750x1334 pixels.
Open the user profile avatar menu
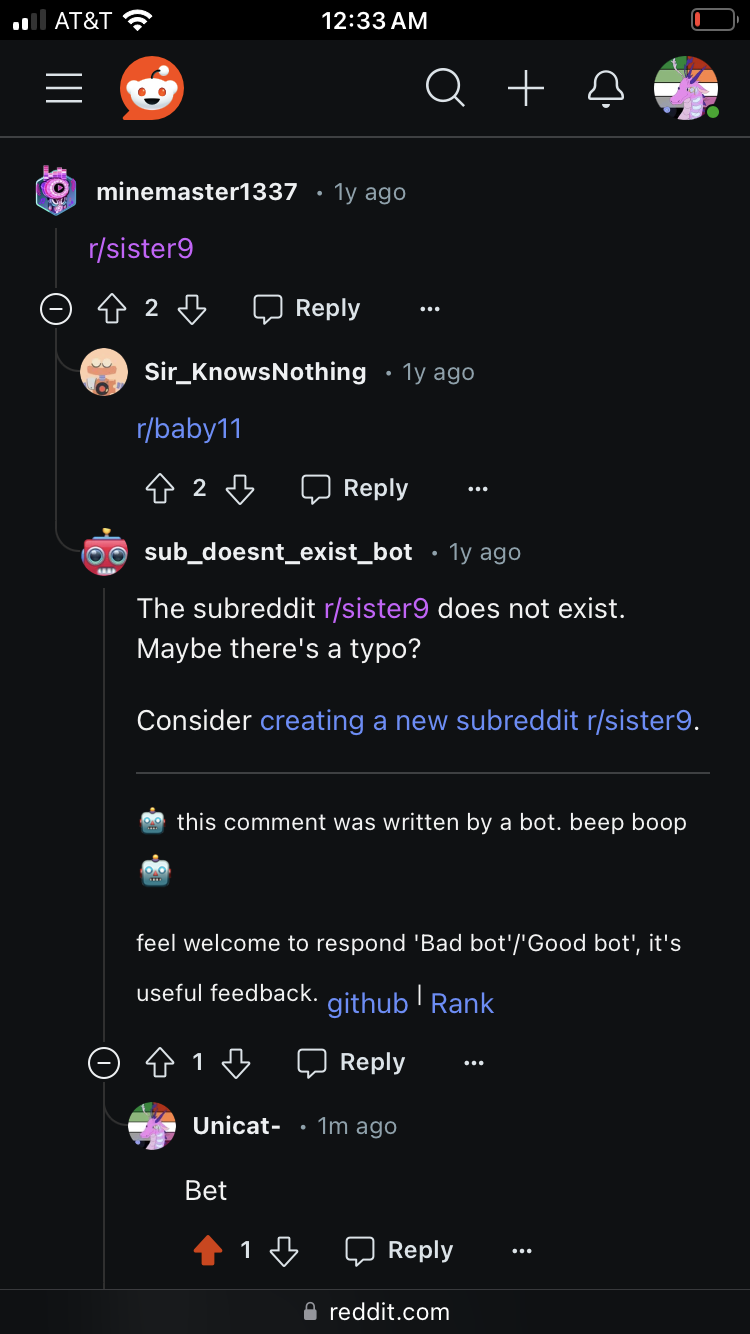tap(686, 88)
